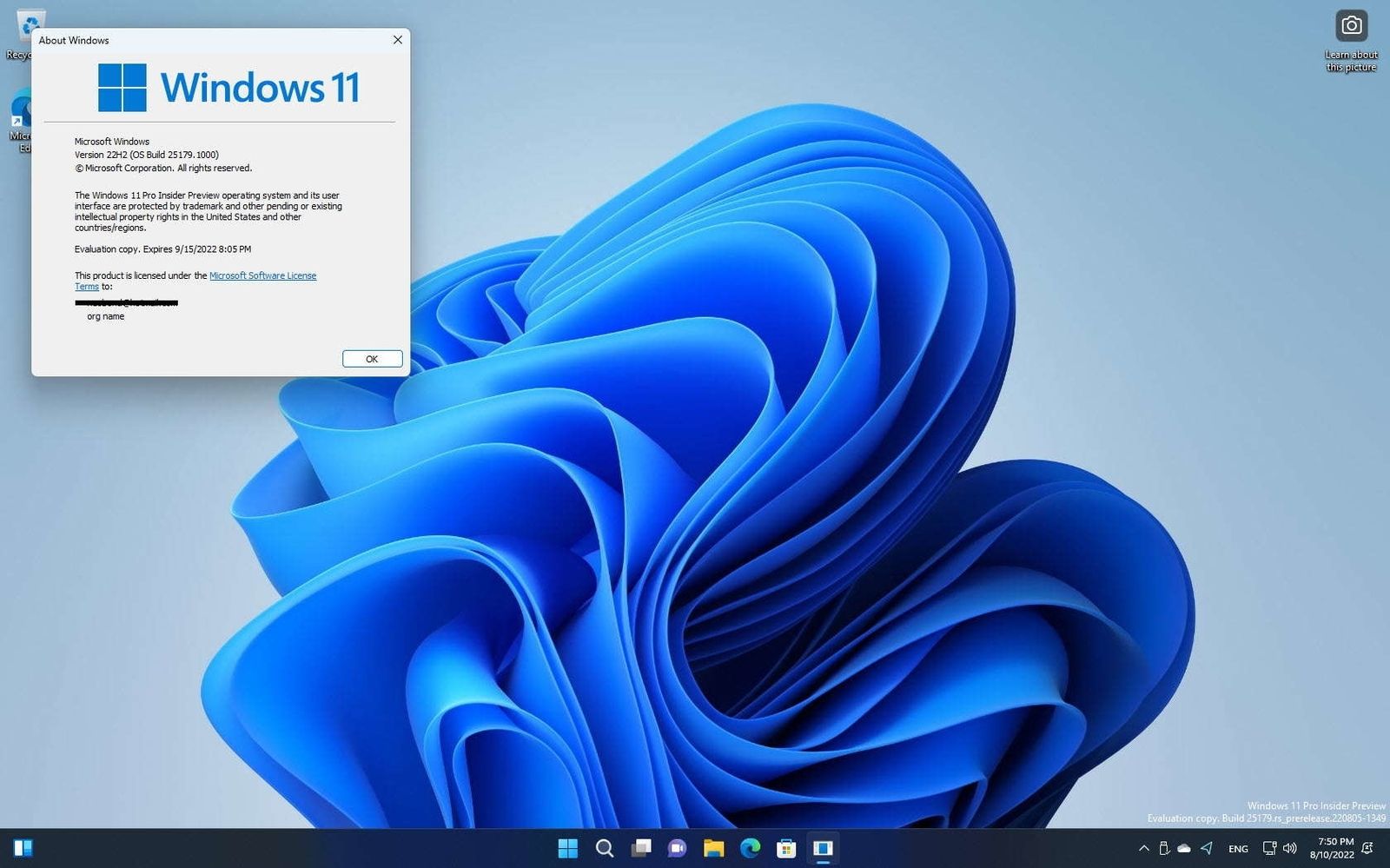Click the OneDrive cloud icon in the system tray

[1184, 849]
